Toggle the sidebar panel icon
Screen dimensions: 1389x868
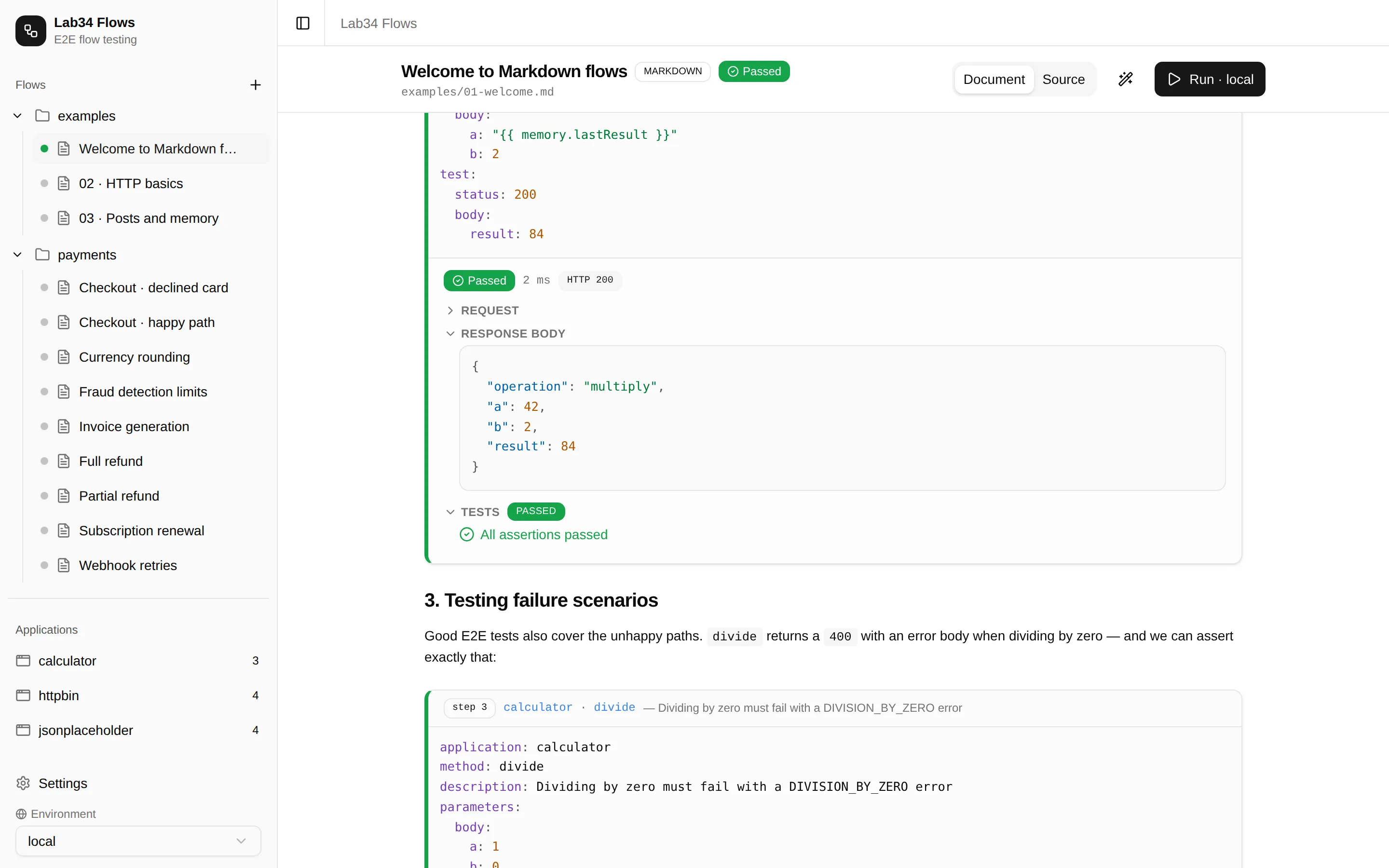point(302,23)
